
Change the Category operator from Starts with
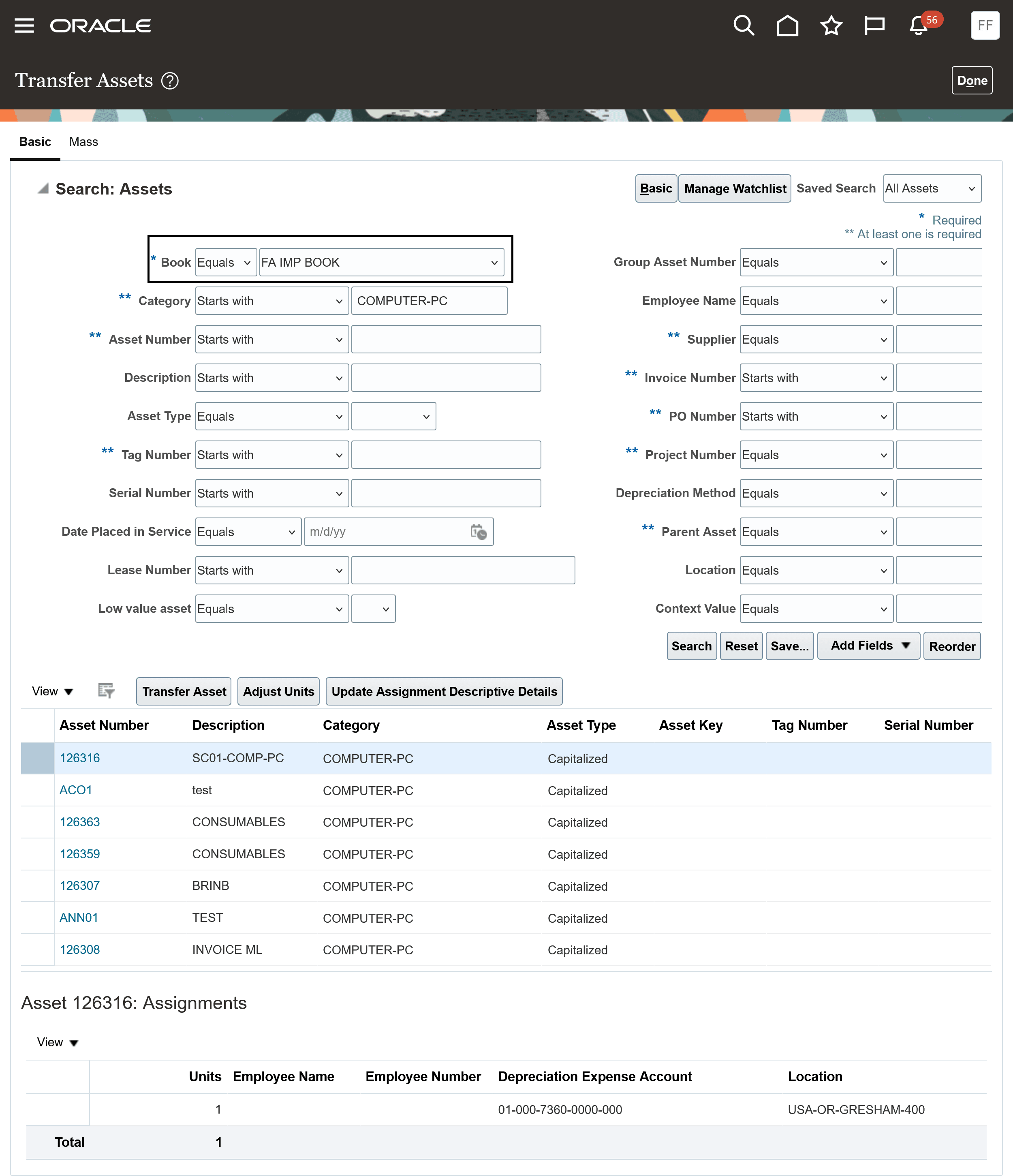coord(272,301)
